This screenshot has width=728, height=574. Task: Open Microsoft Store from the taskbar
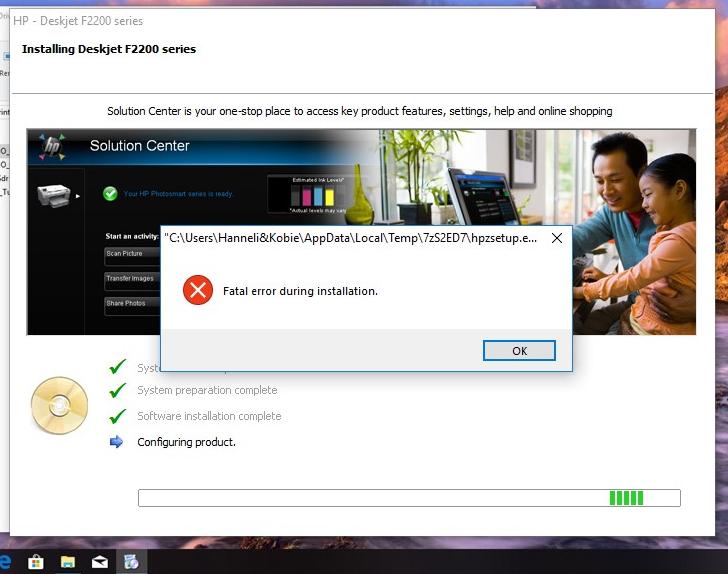36,562
